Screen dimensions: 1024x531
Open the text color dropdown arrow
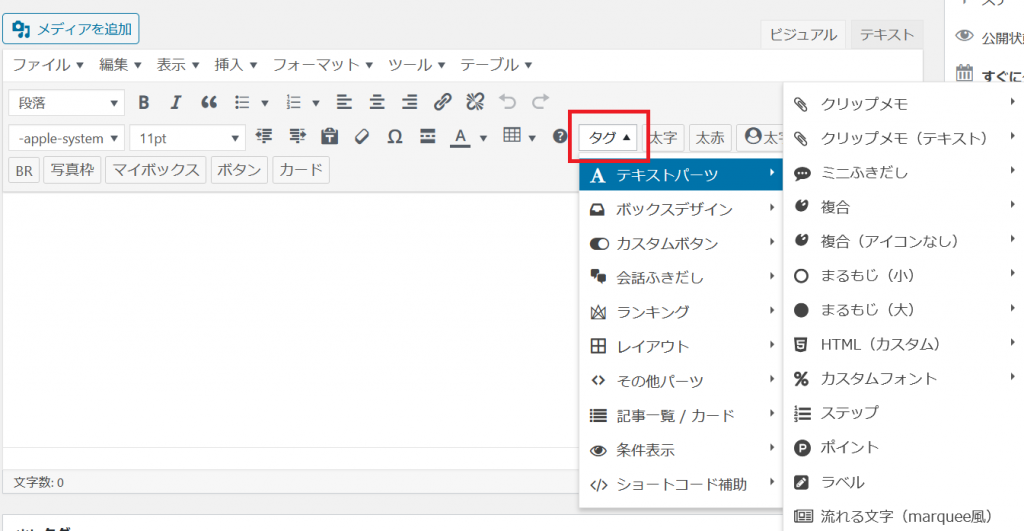[483, 138]
